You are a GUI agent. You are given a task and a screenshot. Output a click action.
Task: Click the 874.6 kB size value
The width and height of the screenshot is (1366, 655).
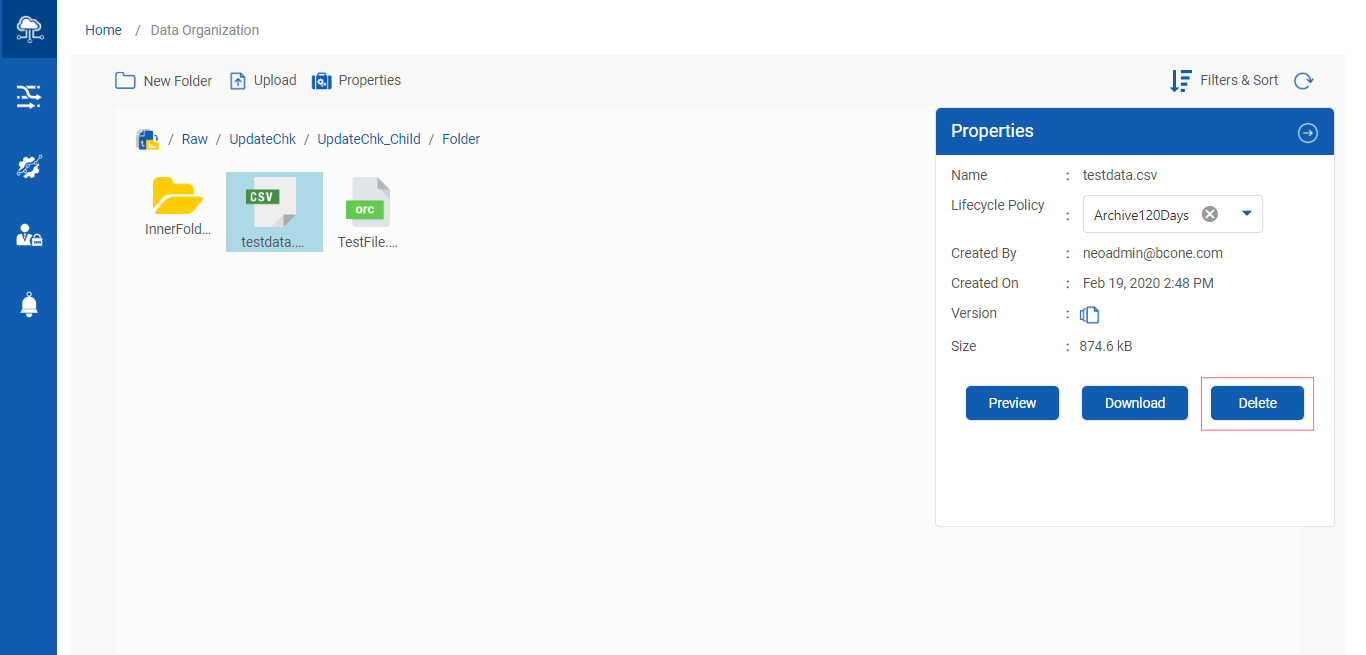coord(1106,346)
